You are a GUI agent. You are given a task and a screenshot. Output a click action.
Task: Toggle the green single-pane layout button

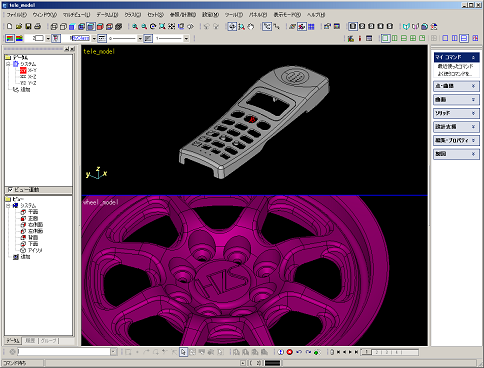pos(386,39)
